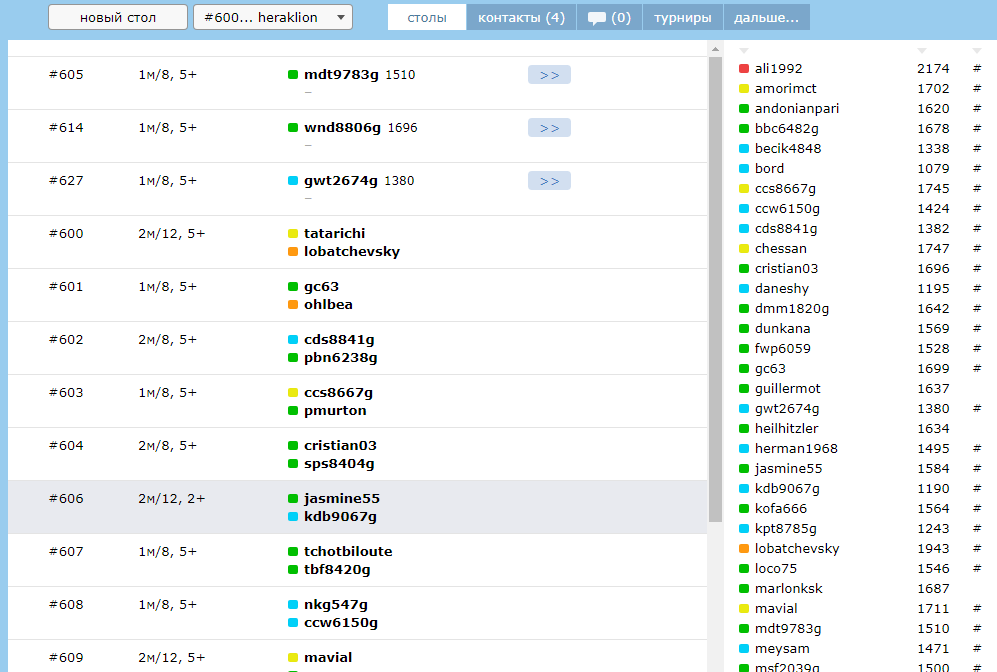
Task: Click the tables list scrollbar thumb
Action: point(715,289)
